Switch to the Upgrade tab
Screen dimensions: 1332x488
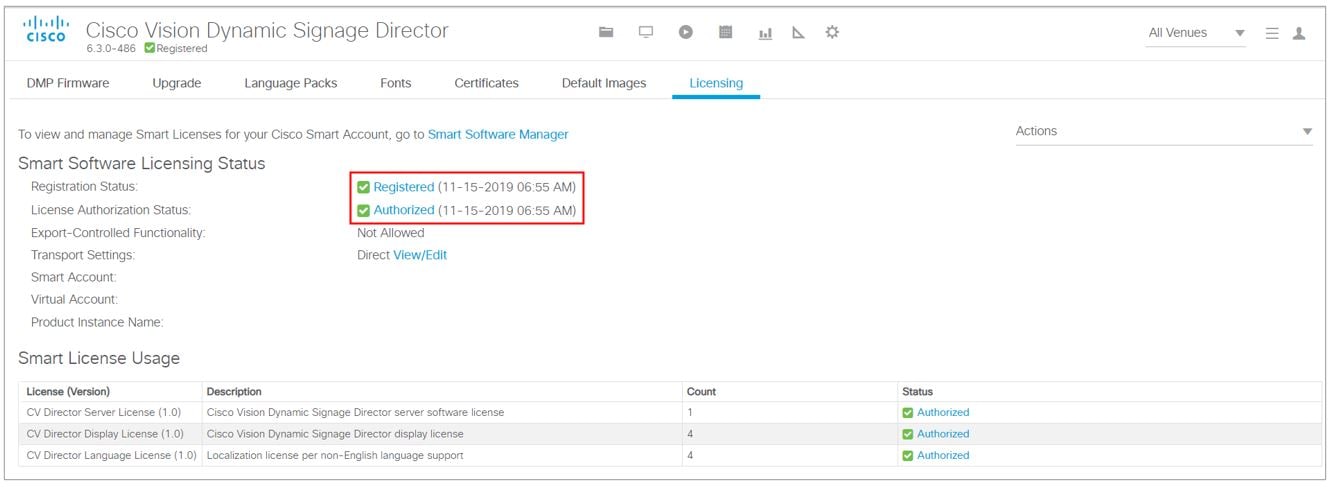[177, 83]
